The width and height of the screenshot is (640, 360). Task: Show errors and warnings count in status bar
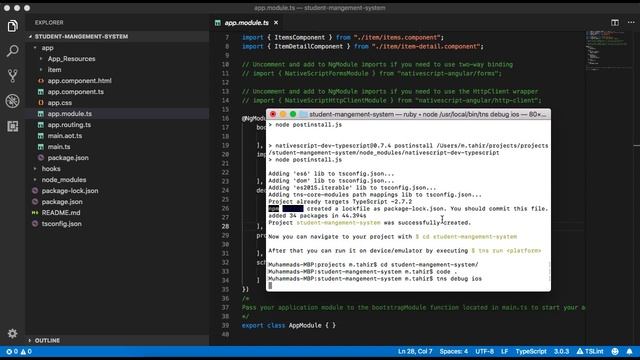(19, 351)
